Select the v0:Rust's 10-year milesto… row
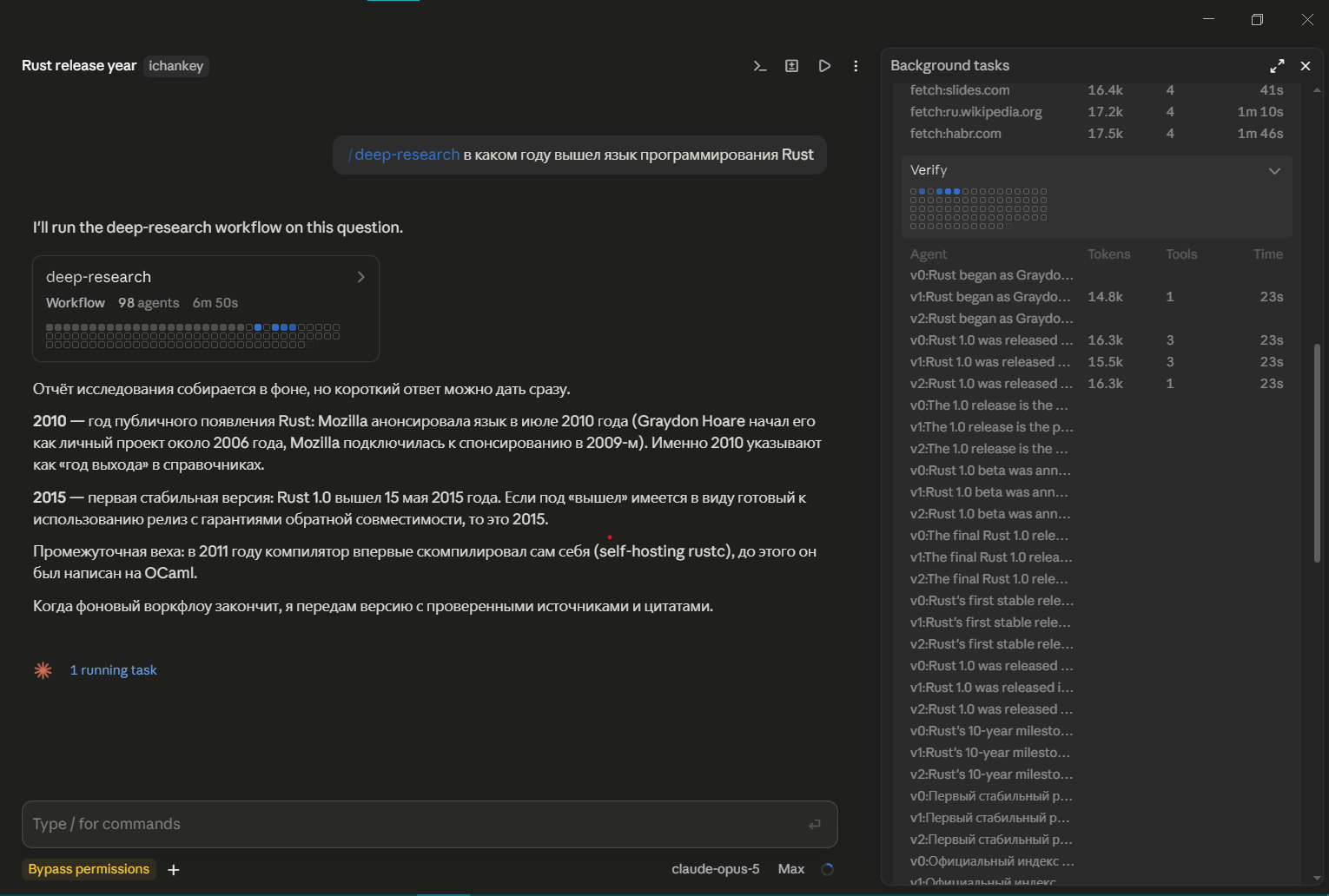Screen dimensions: 1329x896 click(x=1097, y=731)
